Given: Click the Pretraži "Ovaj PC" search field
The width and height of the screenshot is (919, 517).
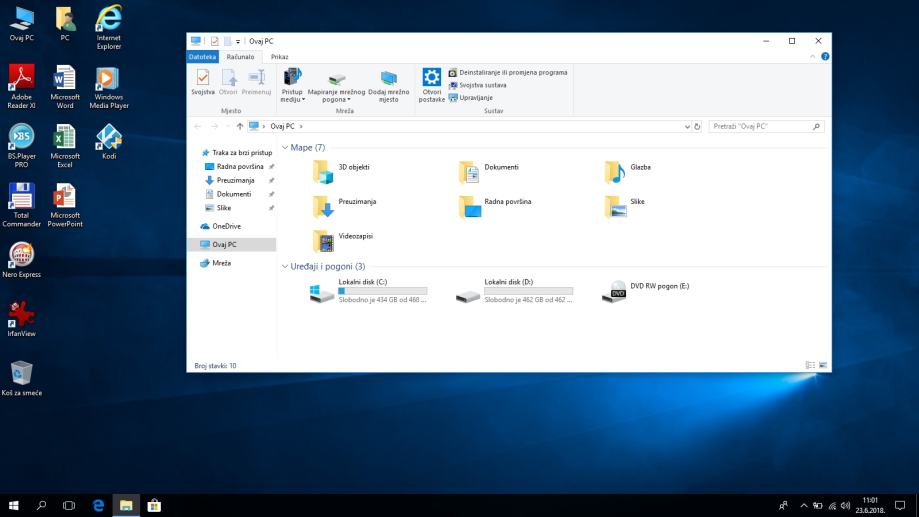Looking at the screenshot, I should [760, 126].
